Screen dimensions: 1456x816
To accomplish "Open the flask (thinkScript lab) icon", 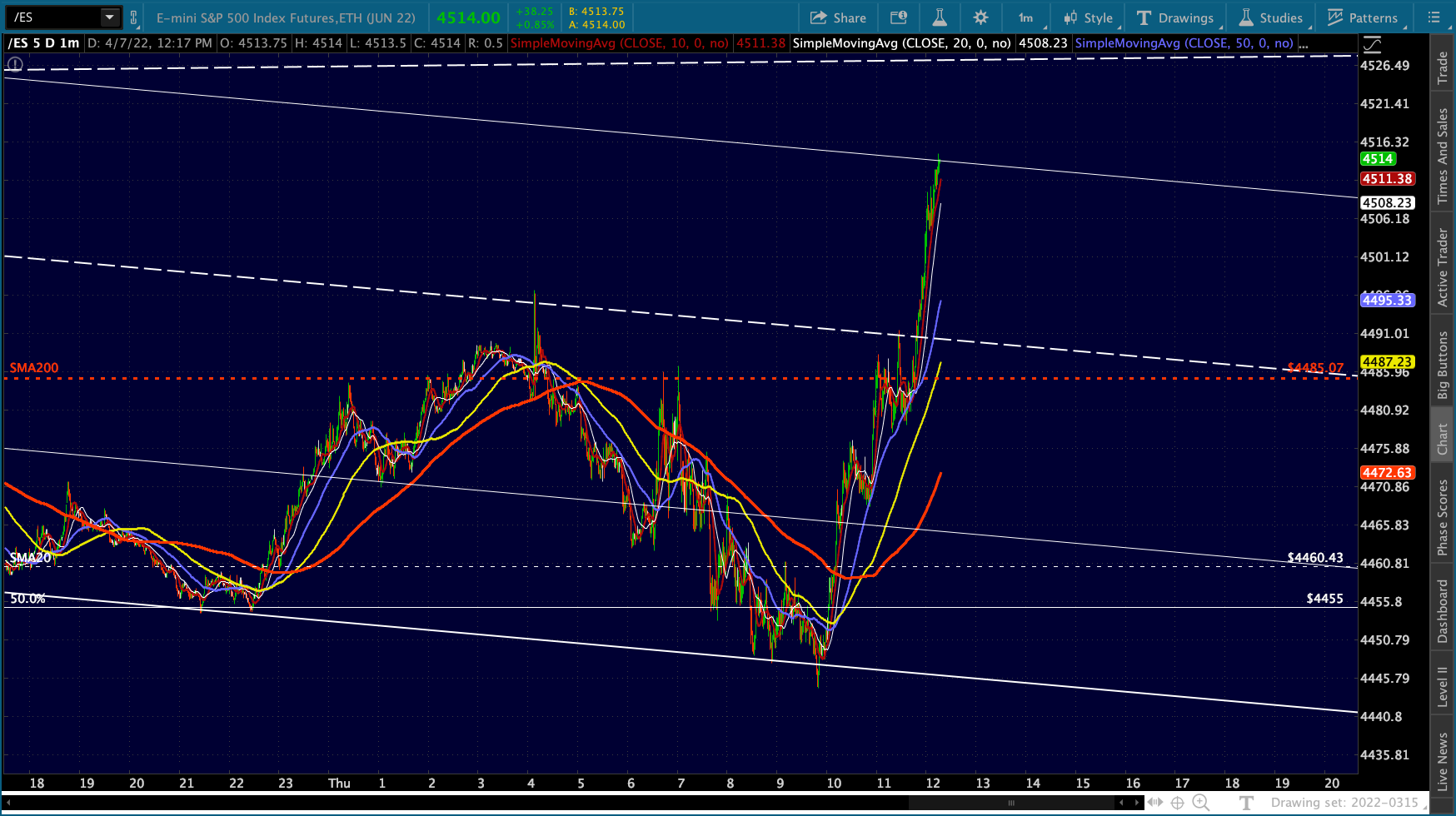I will (939, 17).
